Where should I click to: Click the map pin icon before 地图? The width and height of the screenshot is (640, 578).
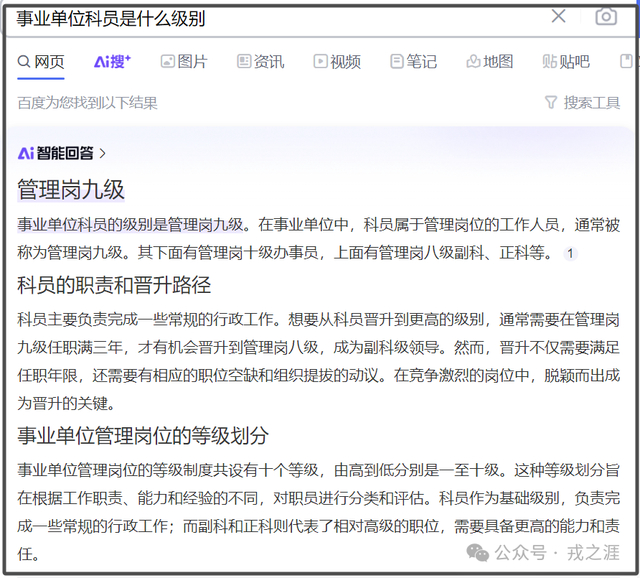coord(473,62)
